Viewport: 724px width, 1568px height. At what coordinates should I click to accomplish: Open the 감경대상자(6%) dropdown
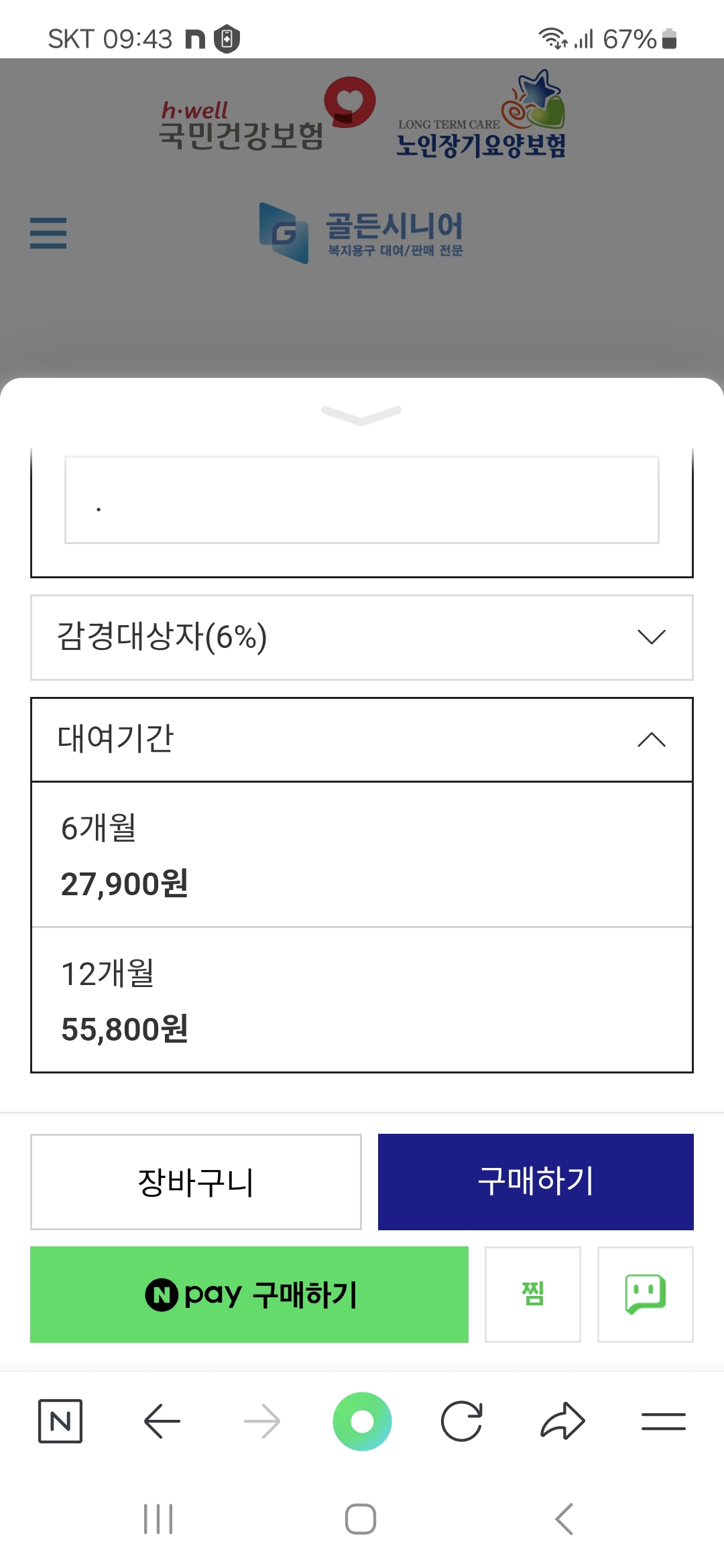(x=361, y=637)
